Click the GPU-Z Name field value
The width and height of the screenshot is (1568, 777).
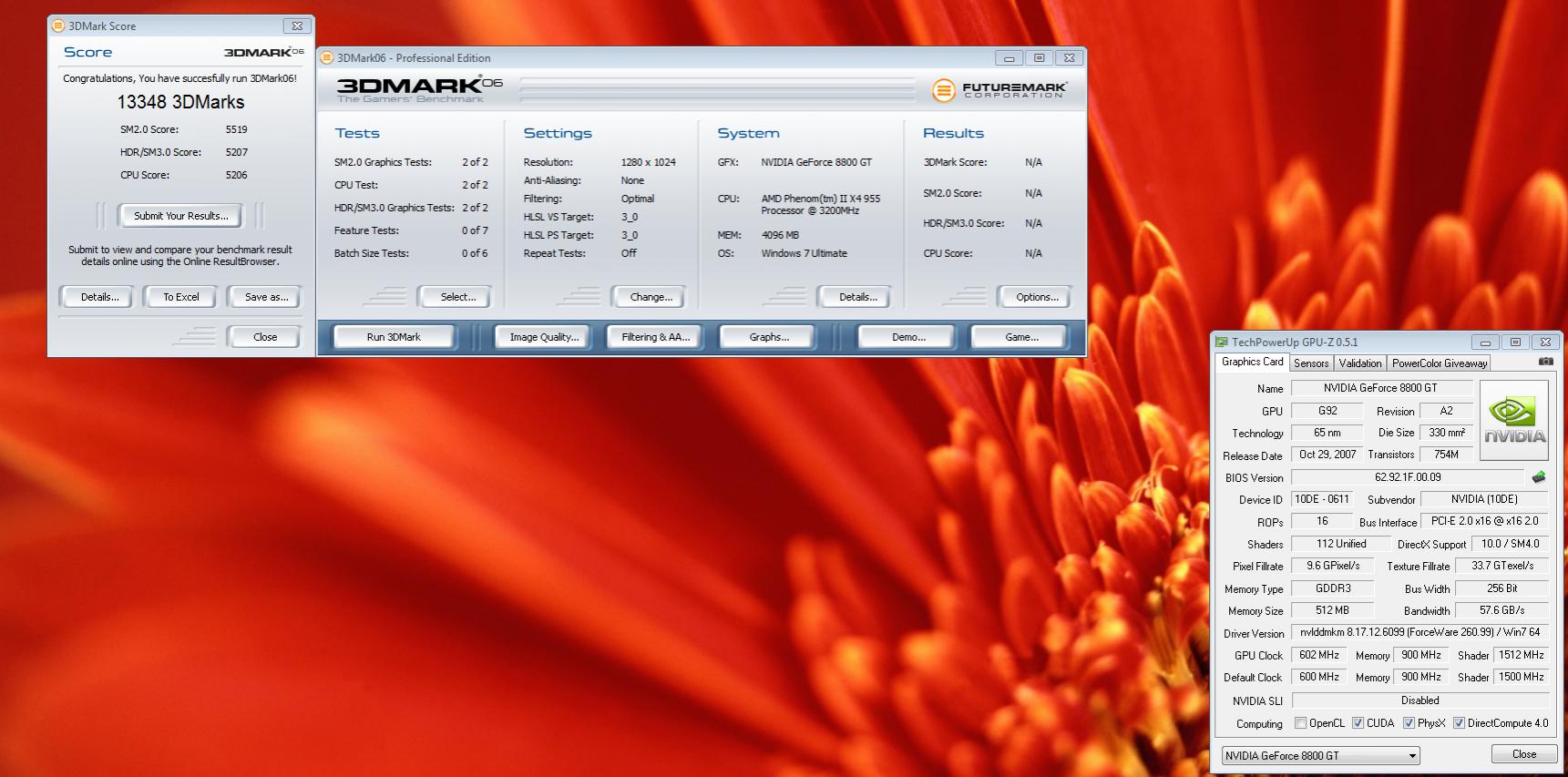click(1380, 388)
